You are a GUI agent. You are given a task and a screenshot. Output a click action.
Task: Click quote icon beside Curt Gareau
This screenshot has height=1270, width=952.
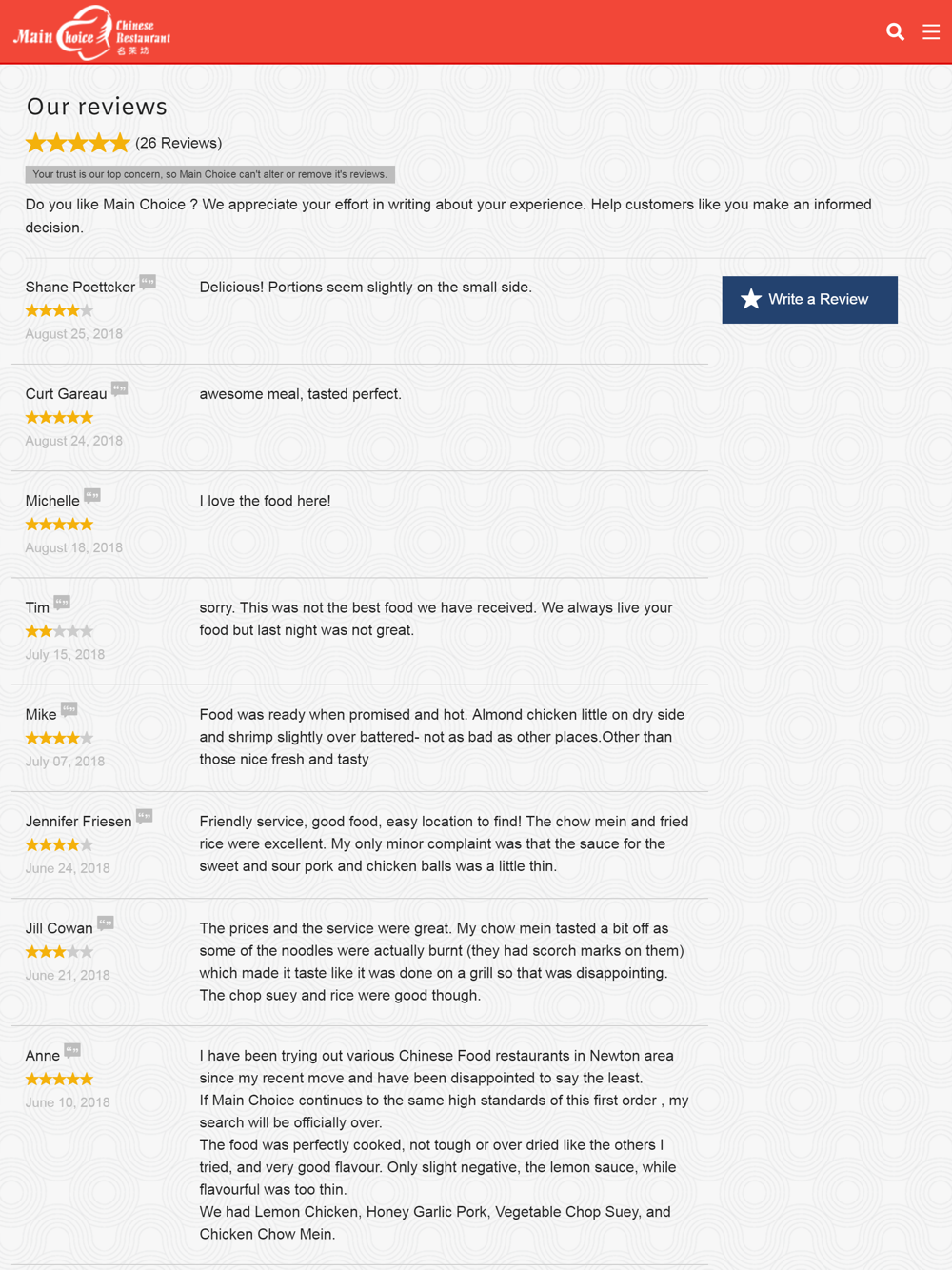tap(119, 388)
